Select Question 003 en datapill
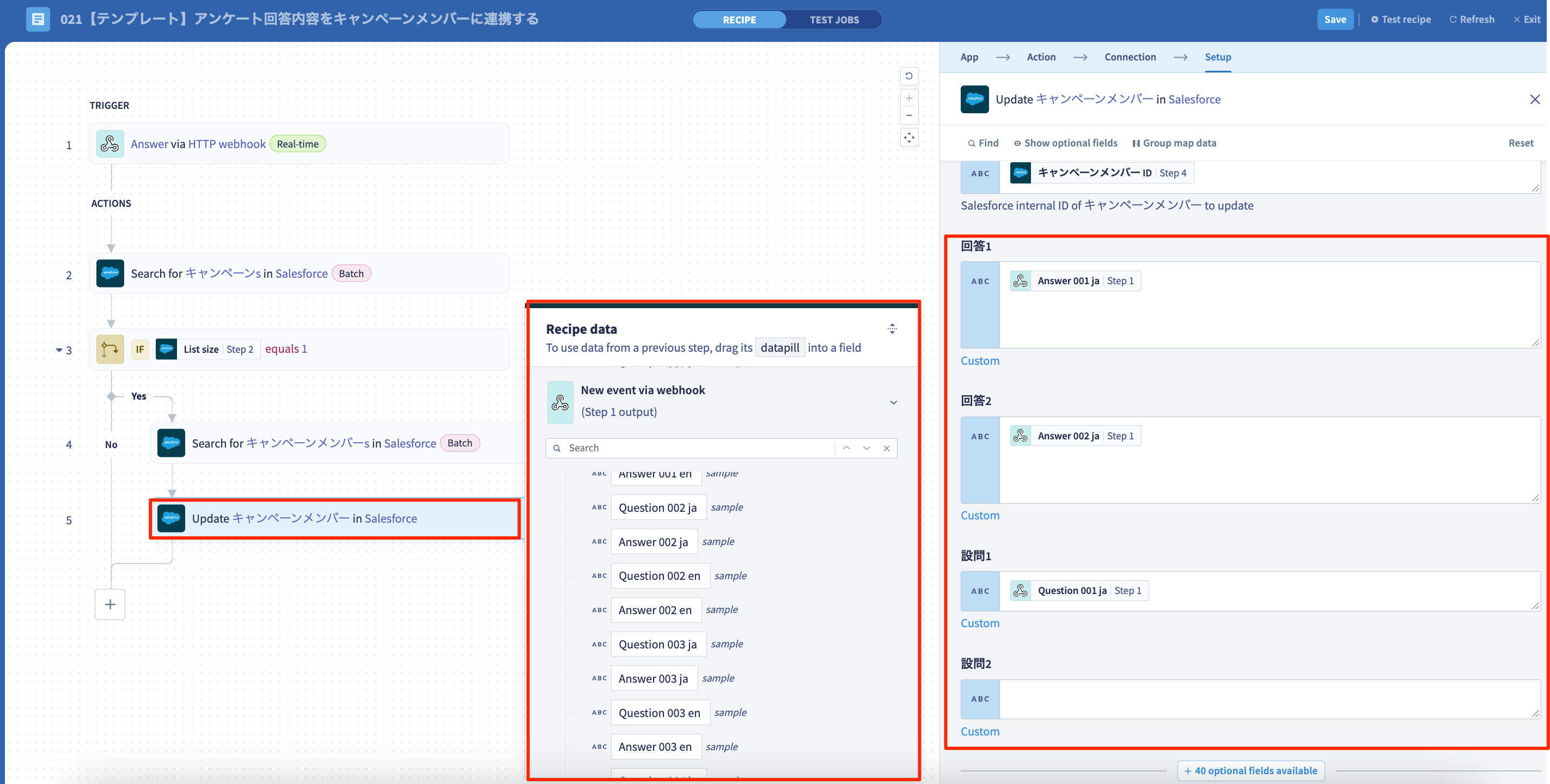Screen dimensions: 1550x784 click(660, 712)
